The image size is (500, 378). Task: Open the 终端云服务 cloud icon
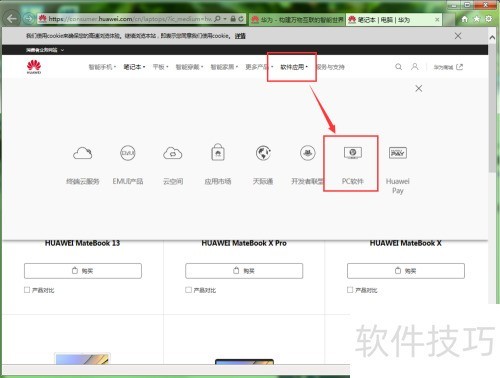point(83,153)
